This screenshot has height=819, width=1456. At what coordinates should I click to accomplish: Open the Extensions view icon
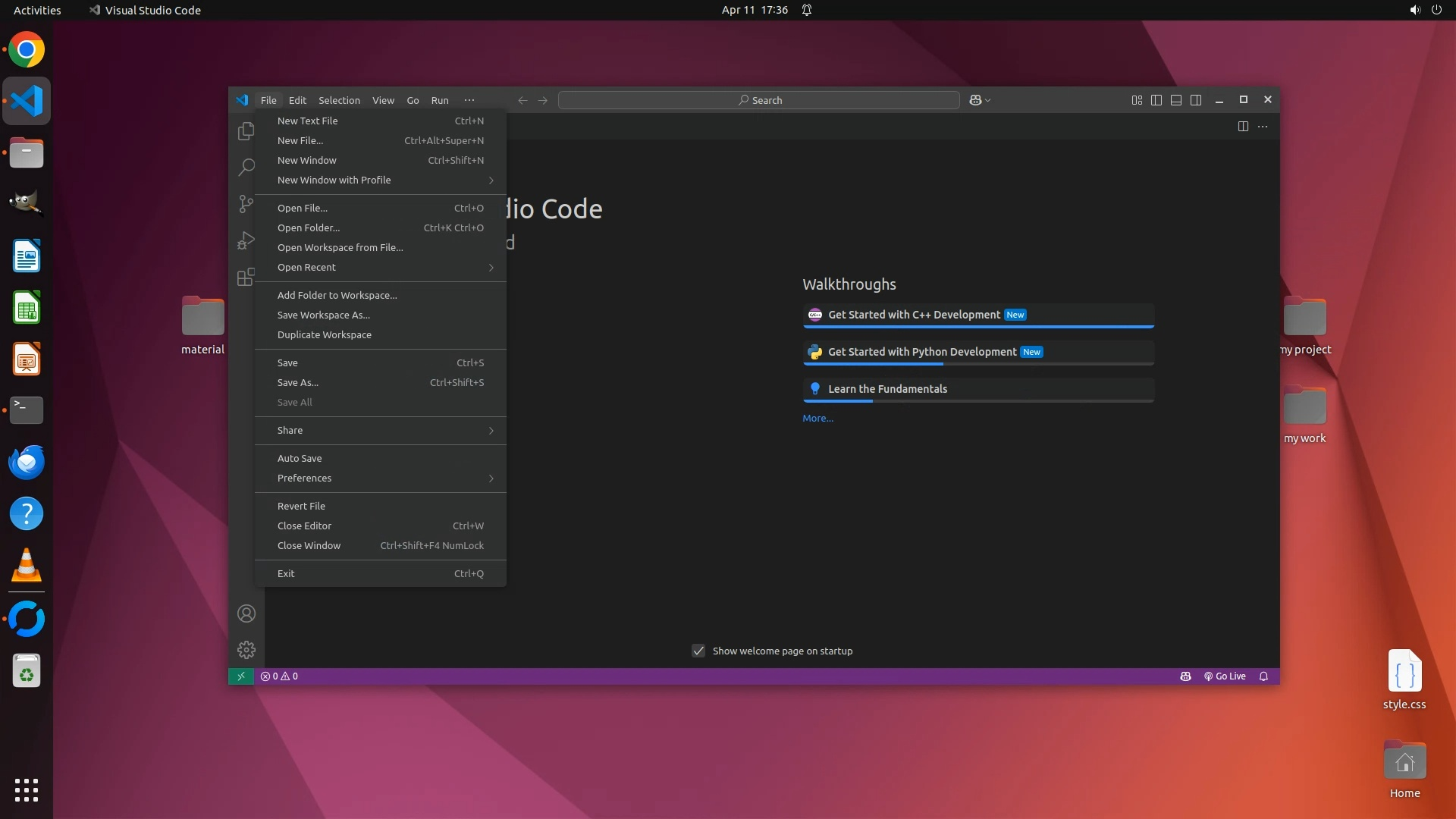[x=246, y=277]
